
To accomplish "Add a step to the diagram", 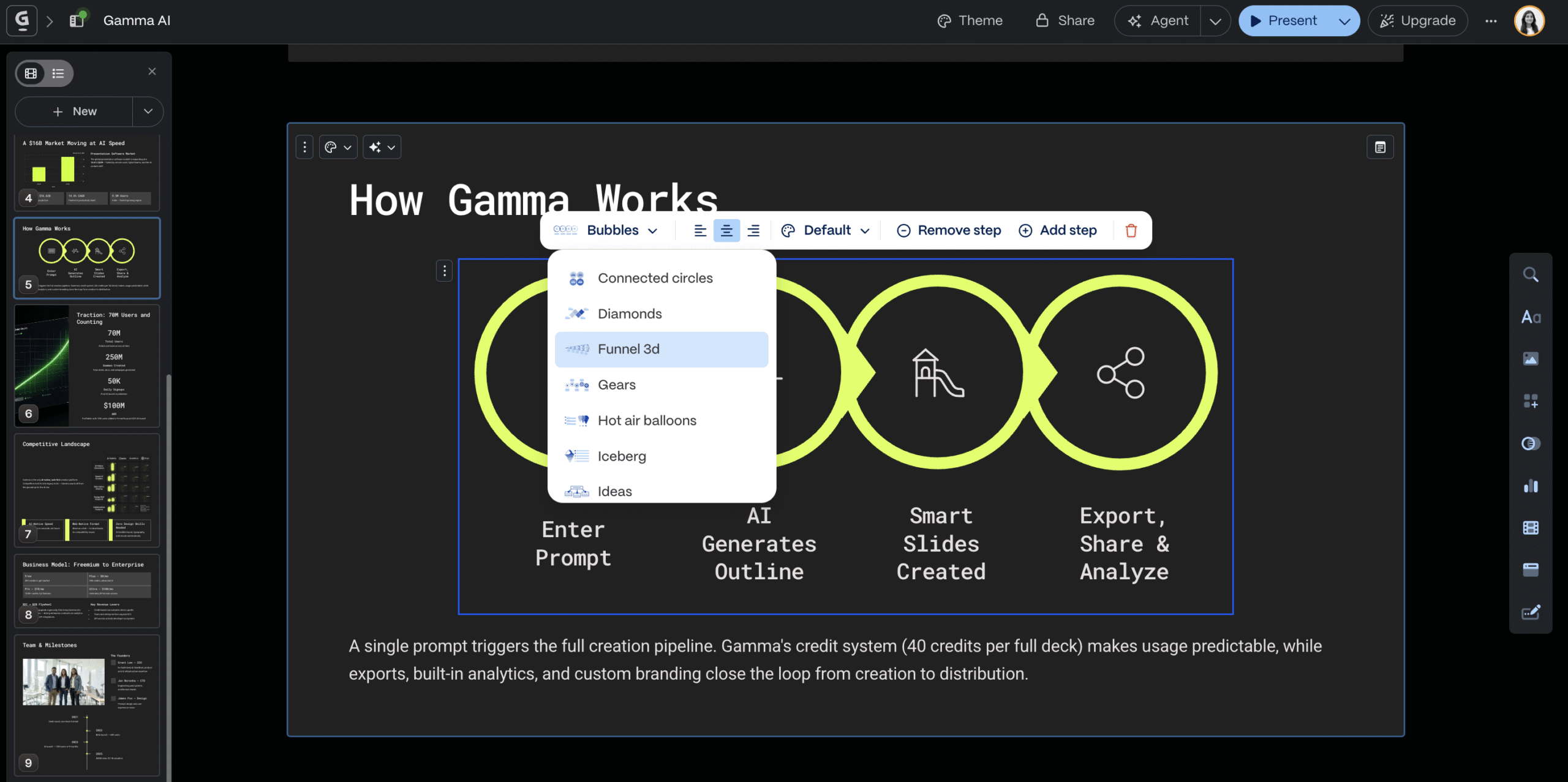I will 1058,230.
